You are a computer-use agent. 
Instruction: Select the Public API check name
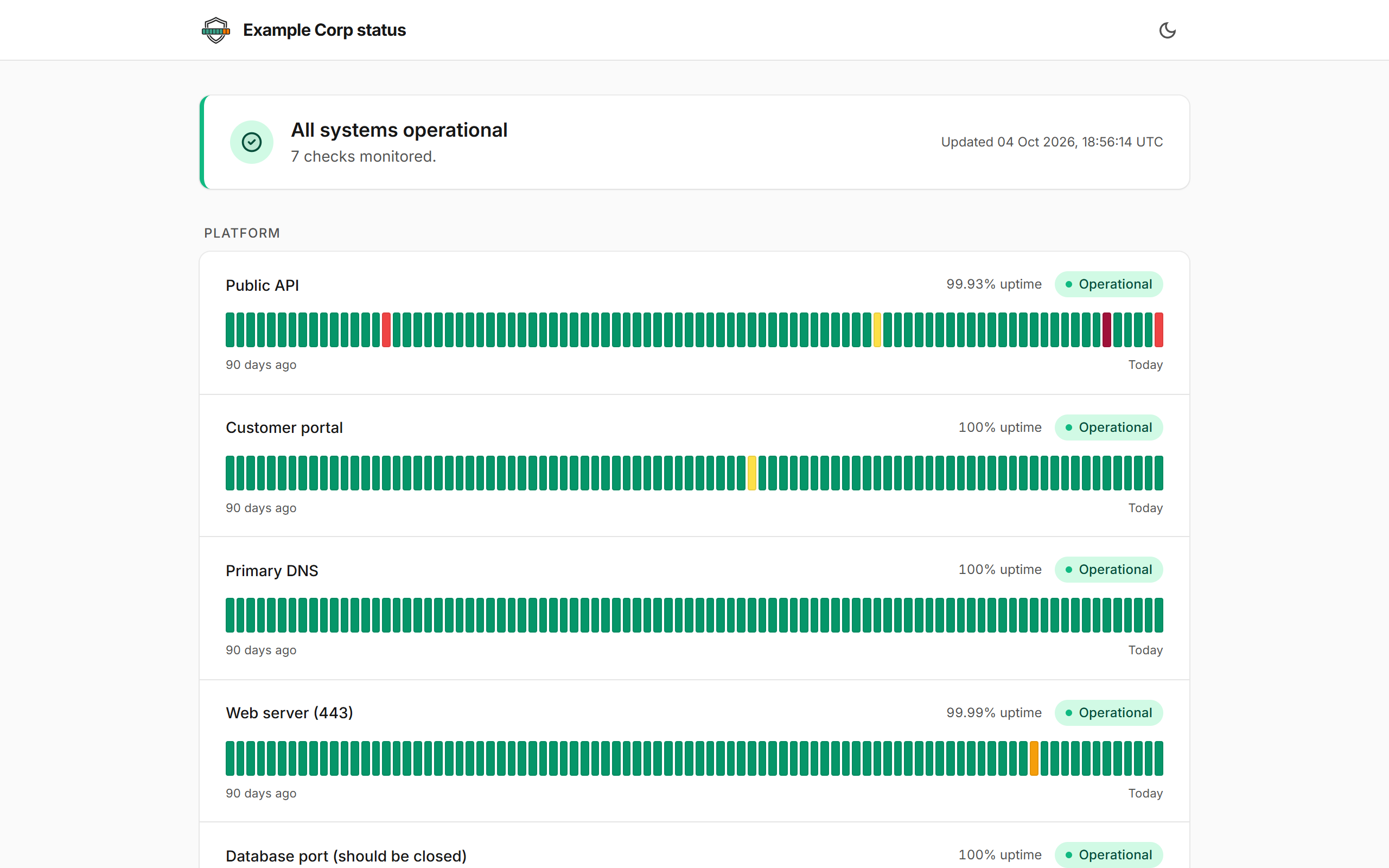pyautogui.click(x=262, y=285)
